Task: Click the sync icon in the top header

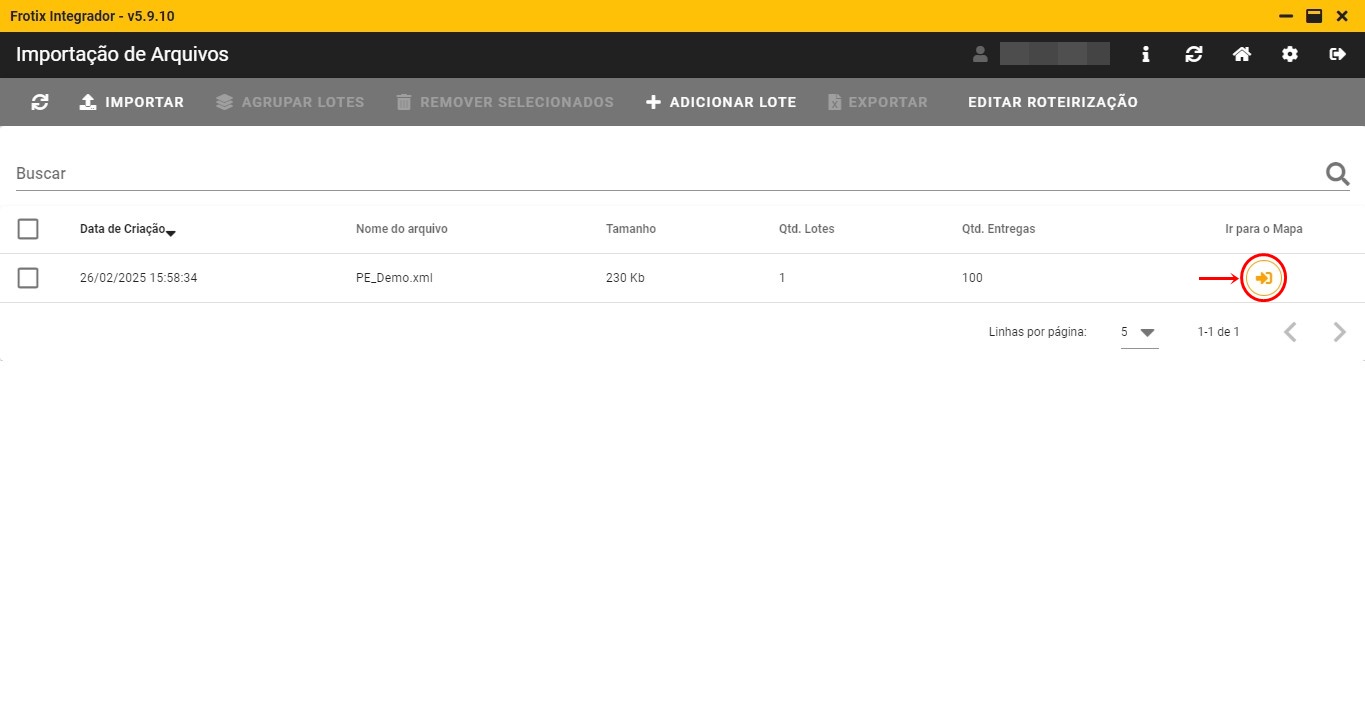Action: (x=1193, y=54)
